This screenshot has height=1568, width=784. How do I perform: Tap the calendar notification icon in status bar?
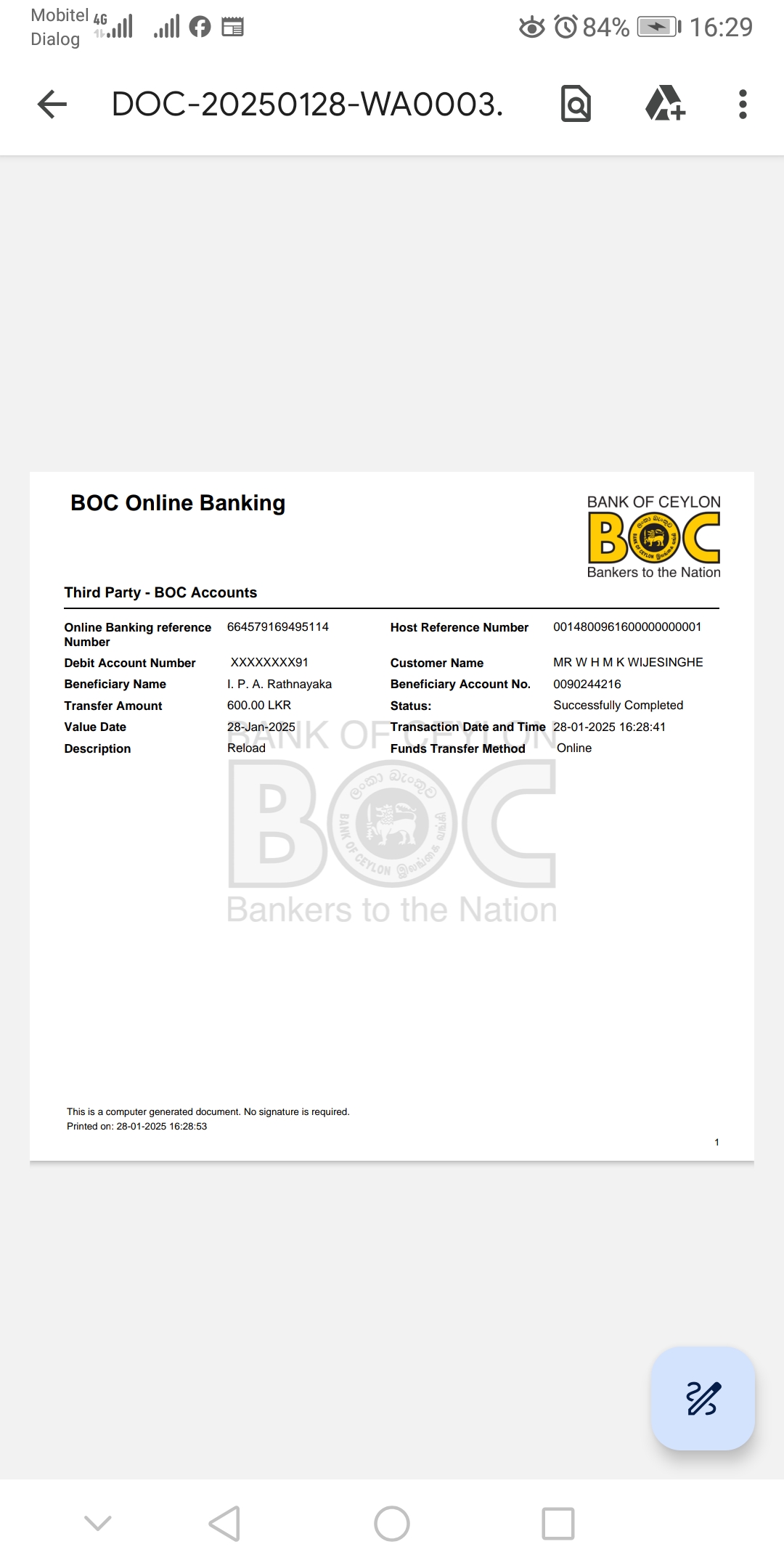232,28
